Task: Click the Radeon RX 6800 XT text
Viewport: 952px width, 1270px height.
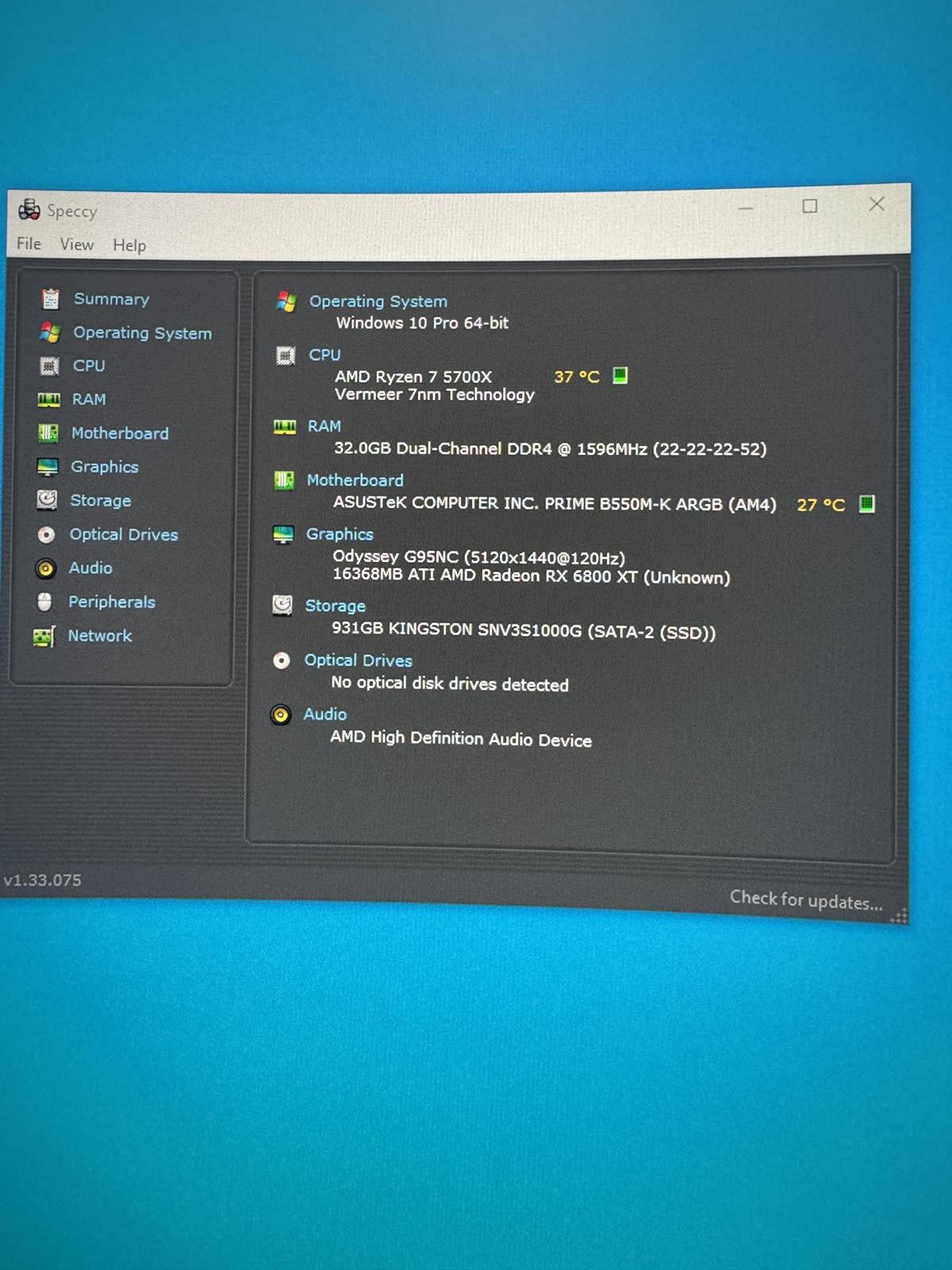Action: (530, 575)
